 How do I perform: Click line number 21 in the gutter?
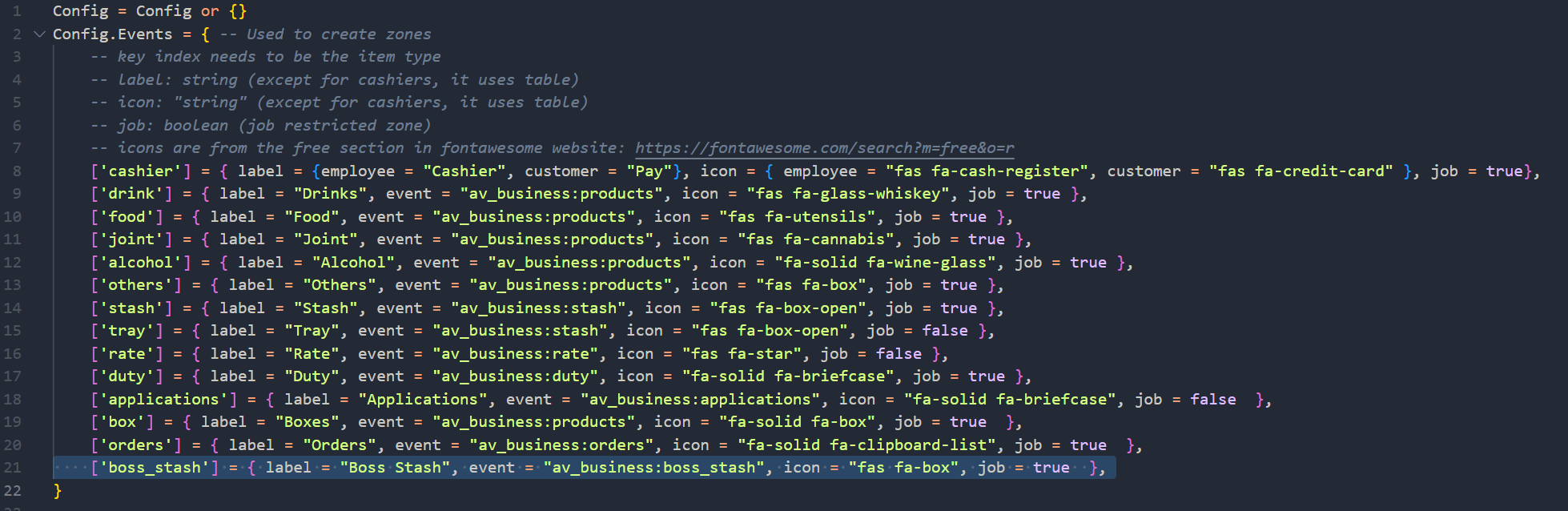pyautogui.click(x=13, y=468)
